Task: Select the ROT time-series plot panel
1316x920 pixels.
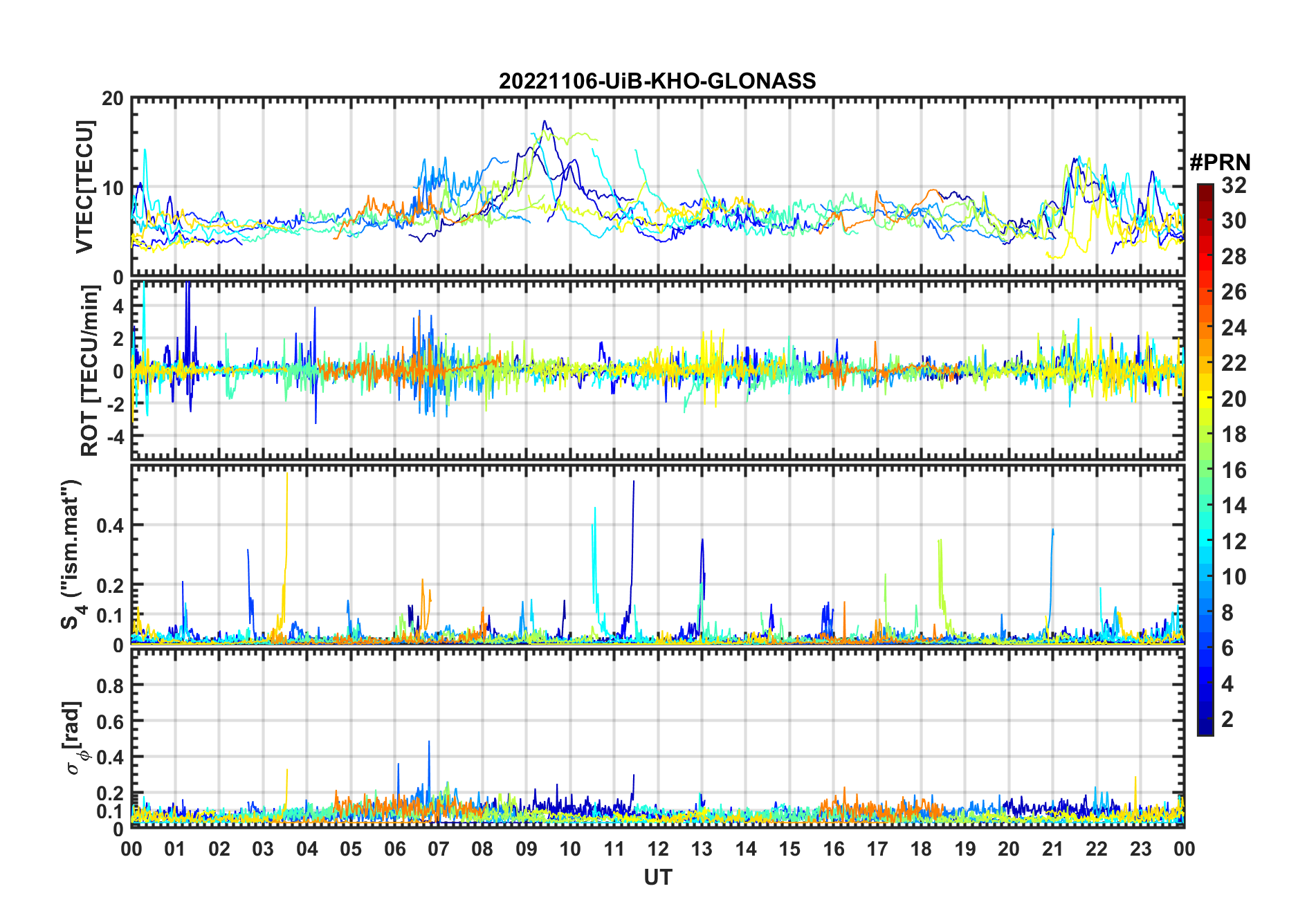Action: tap(658, 370)
